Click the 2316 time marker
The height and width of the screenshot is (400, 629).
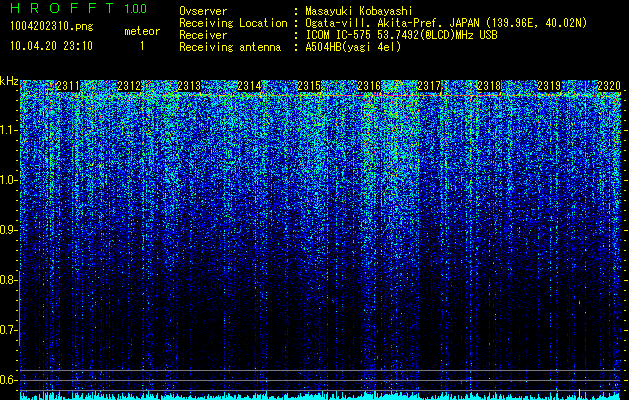369,85
